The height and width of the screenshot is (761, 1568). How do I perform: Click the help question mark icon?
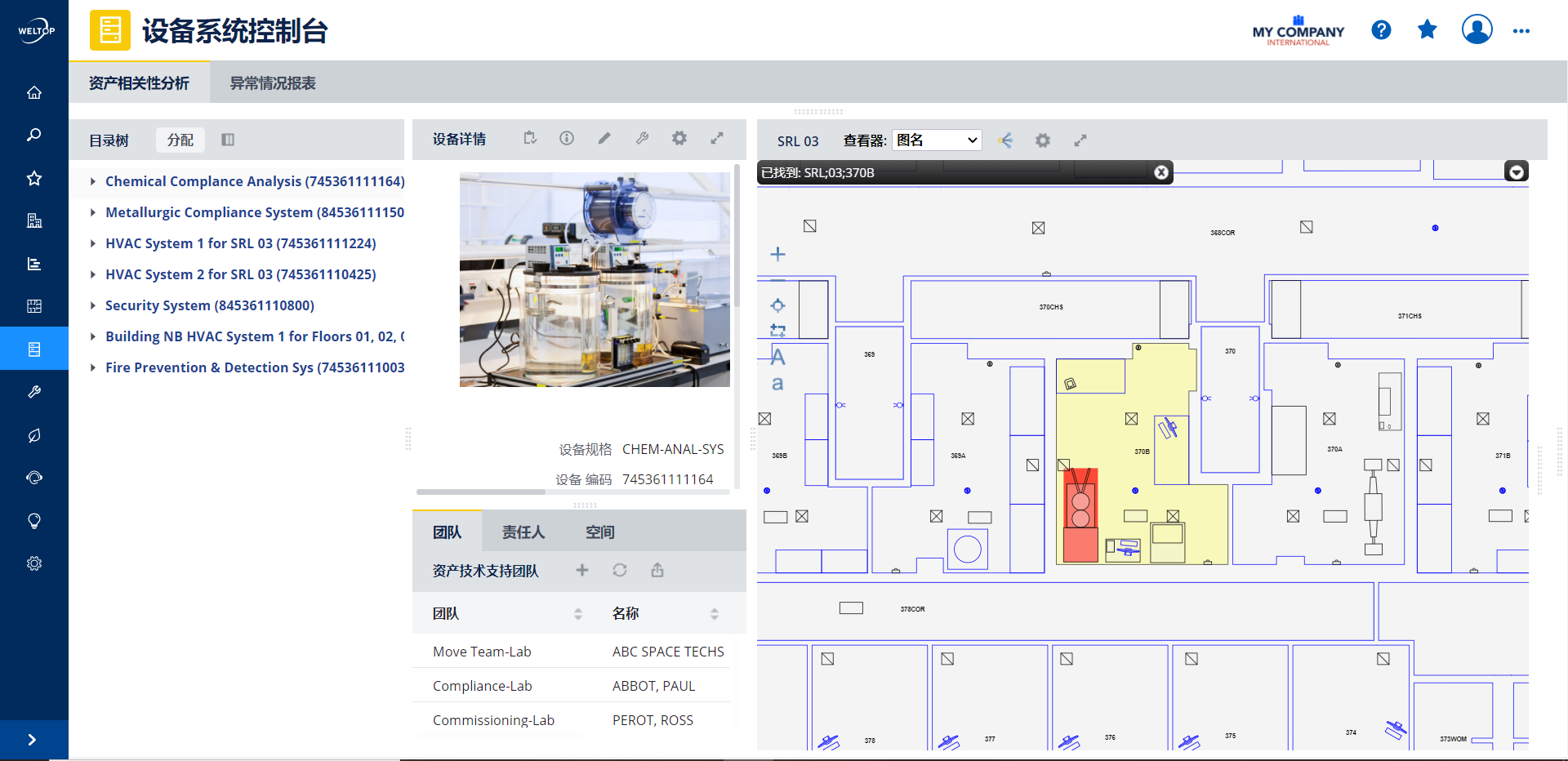pyautogui.click(x=1381, y=30)
